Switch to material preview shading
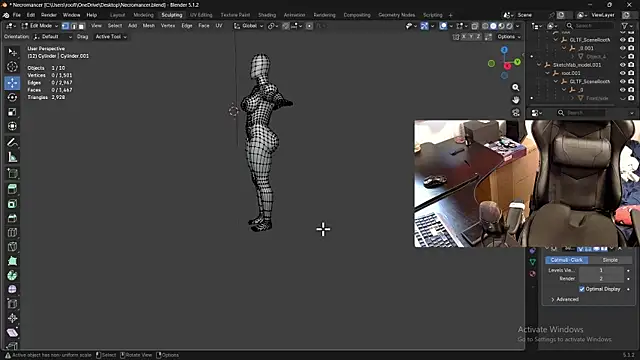The image size is (640, 360). coord(501,26)
